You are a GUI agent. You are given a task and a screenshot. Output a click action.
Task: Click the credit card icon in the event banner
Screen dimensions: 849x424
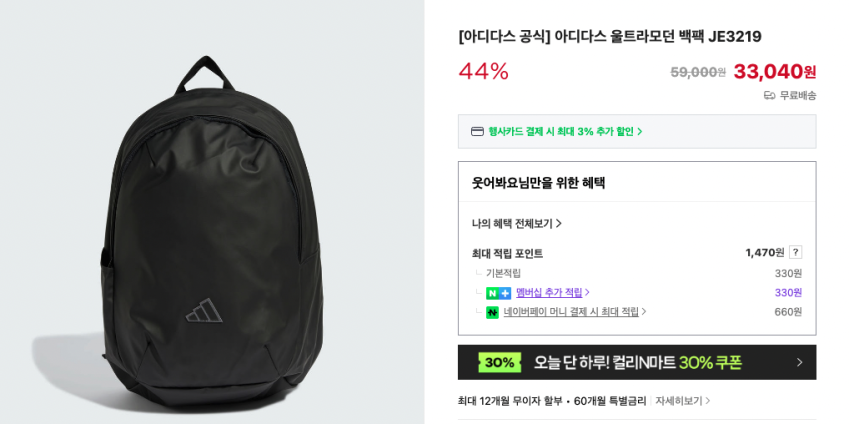(477, 132)
